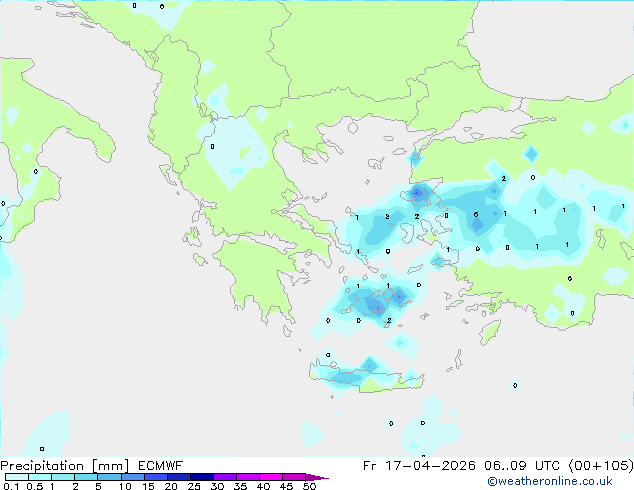This screenshot has height=490, width=634.
Task: Click the 1–2 mm legend color swatch
Action: point(63,477)
